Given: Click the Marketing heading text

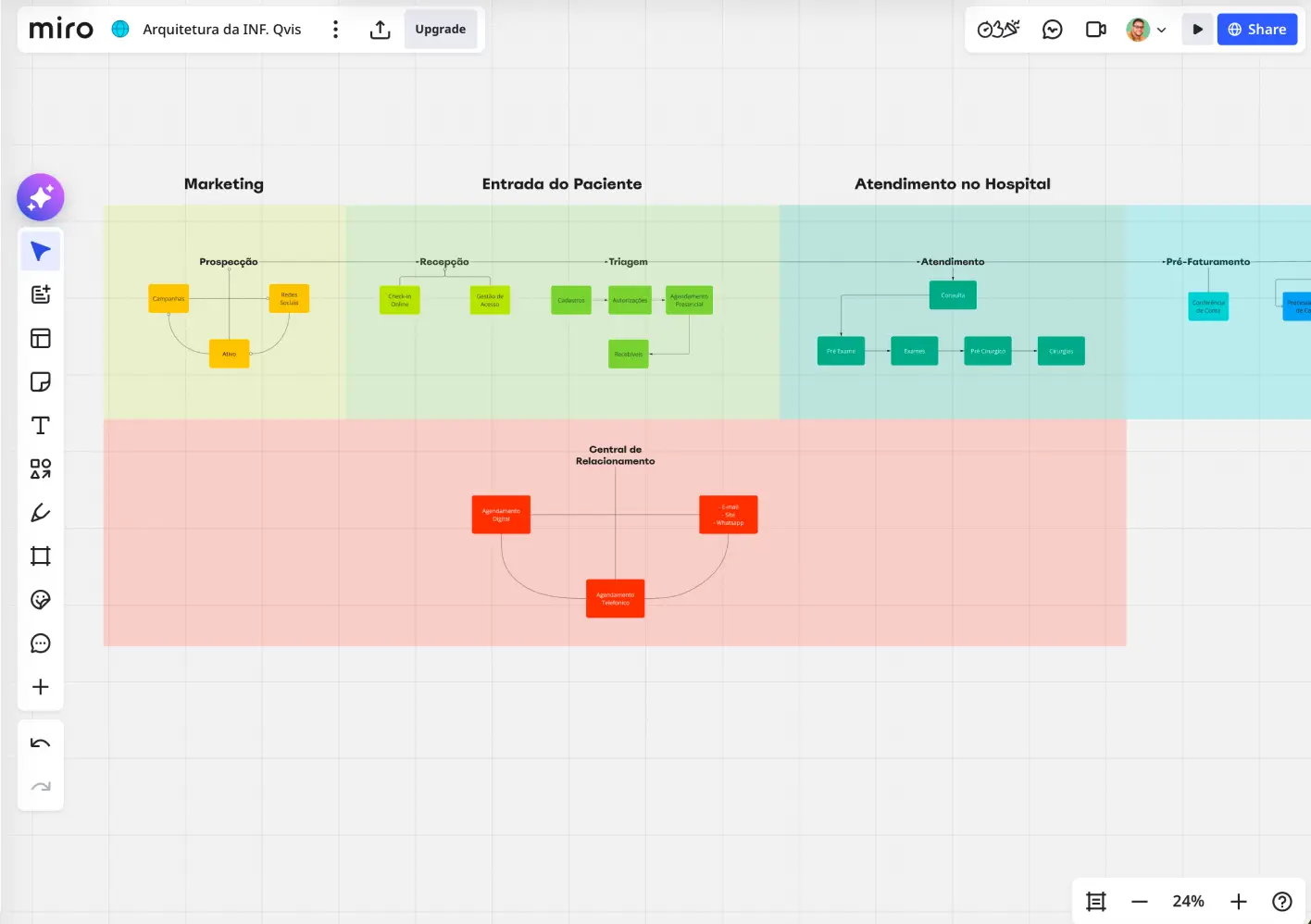Looking at the screenshot, I should coord(224,184).
